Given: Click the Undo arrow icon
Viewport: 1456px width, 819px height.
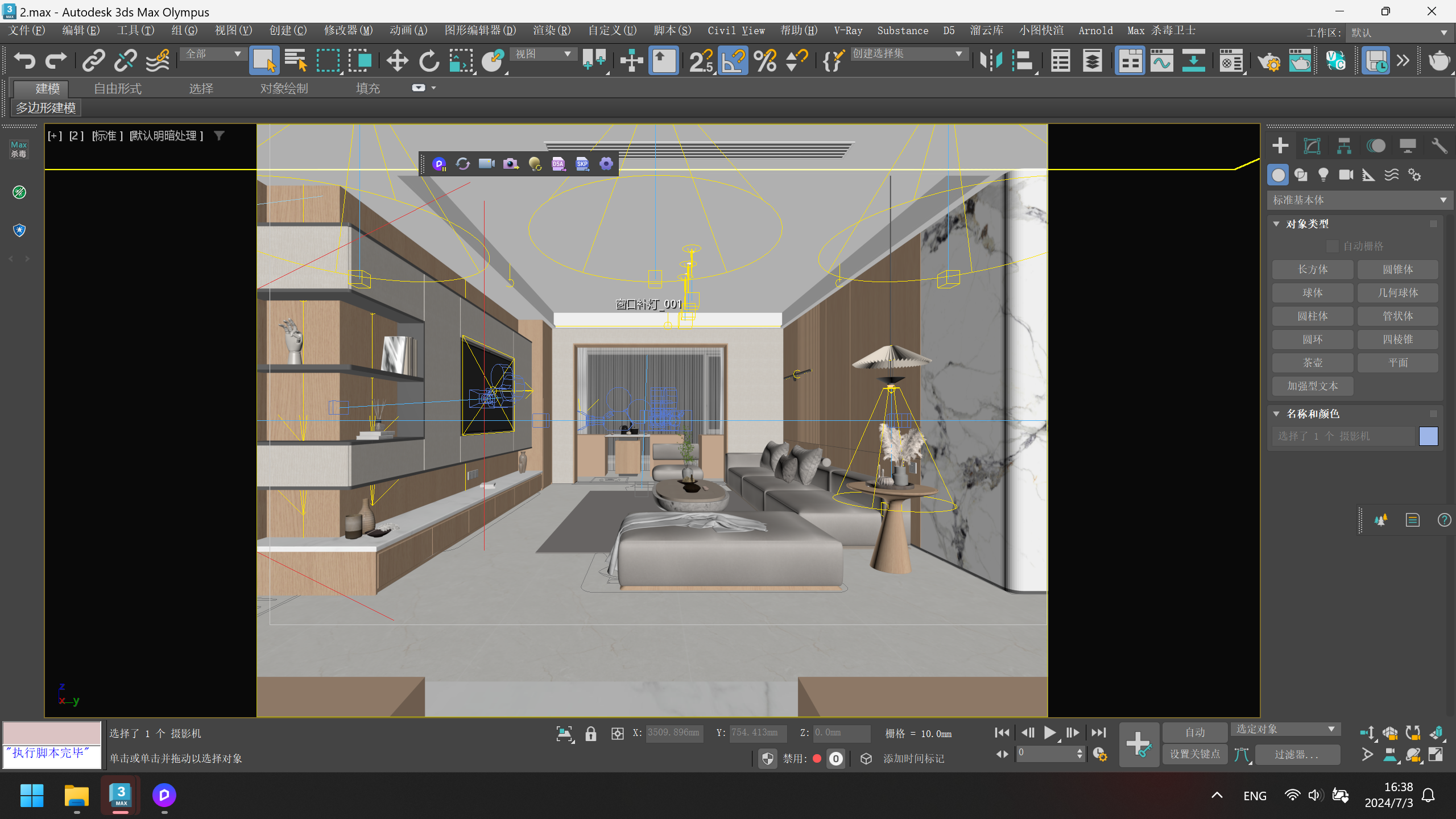Looking at the screenshot, I should (x=24, y=60).
